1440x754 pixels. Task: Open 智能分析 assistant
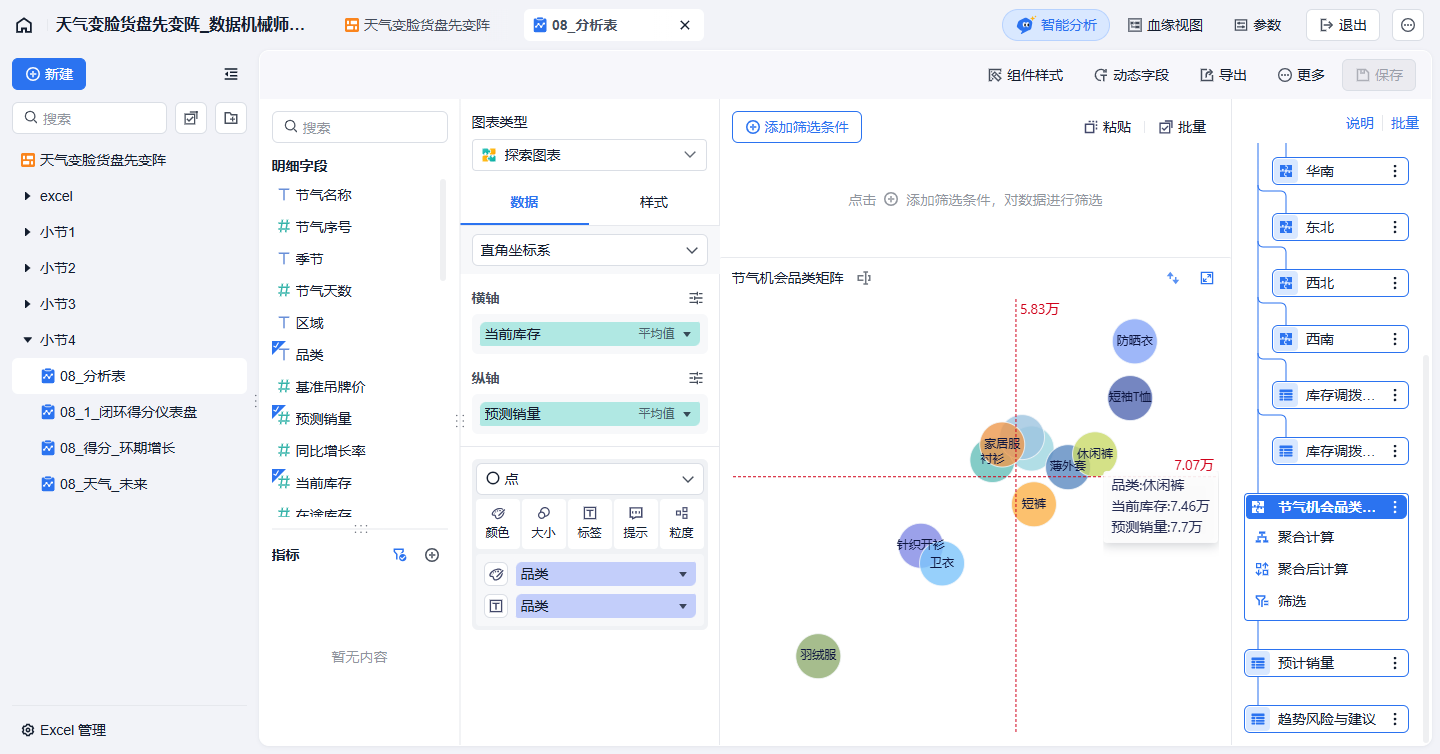click(1056, 25)
